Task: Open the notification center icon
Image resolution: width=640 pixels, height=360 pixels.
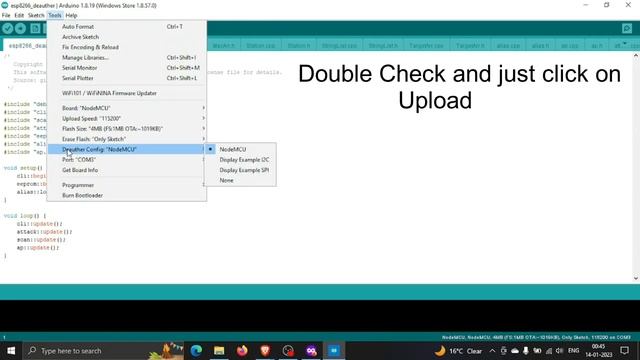Action: (624, 351)
